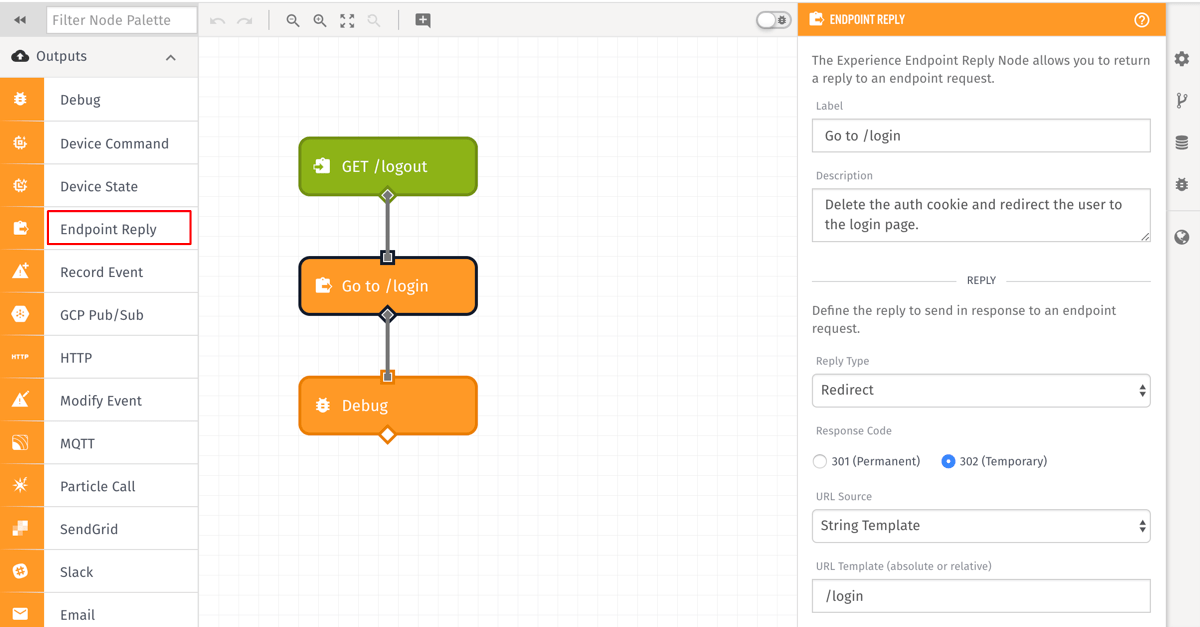Add a note with the plus comment icon
This screenshot has height=627, width=1200.
click(x=423, y=20)
